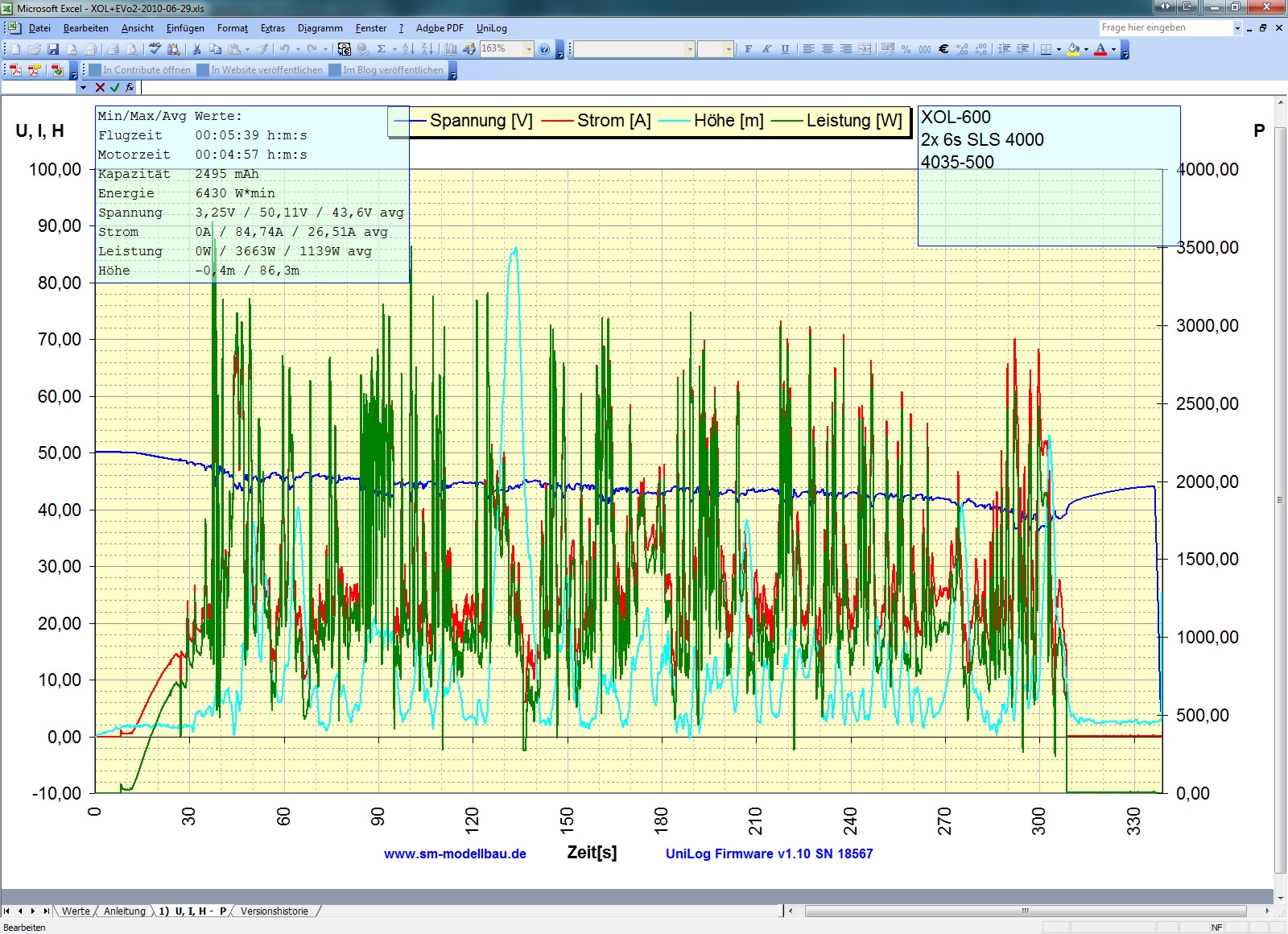The height and width of the screenshot is (934, 1288).
Task: Open the UniLog menu
Action: pos(491,28)
